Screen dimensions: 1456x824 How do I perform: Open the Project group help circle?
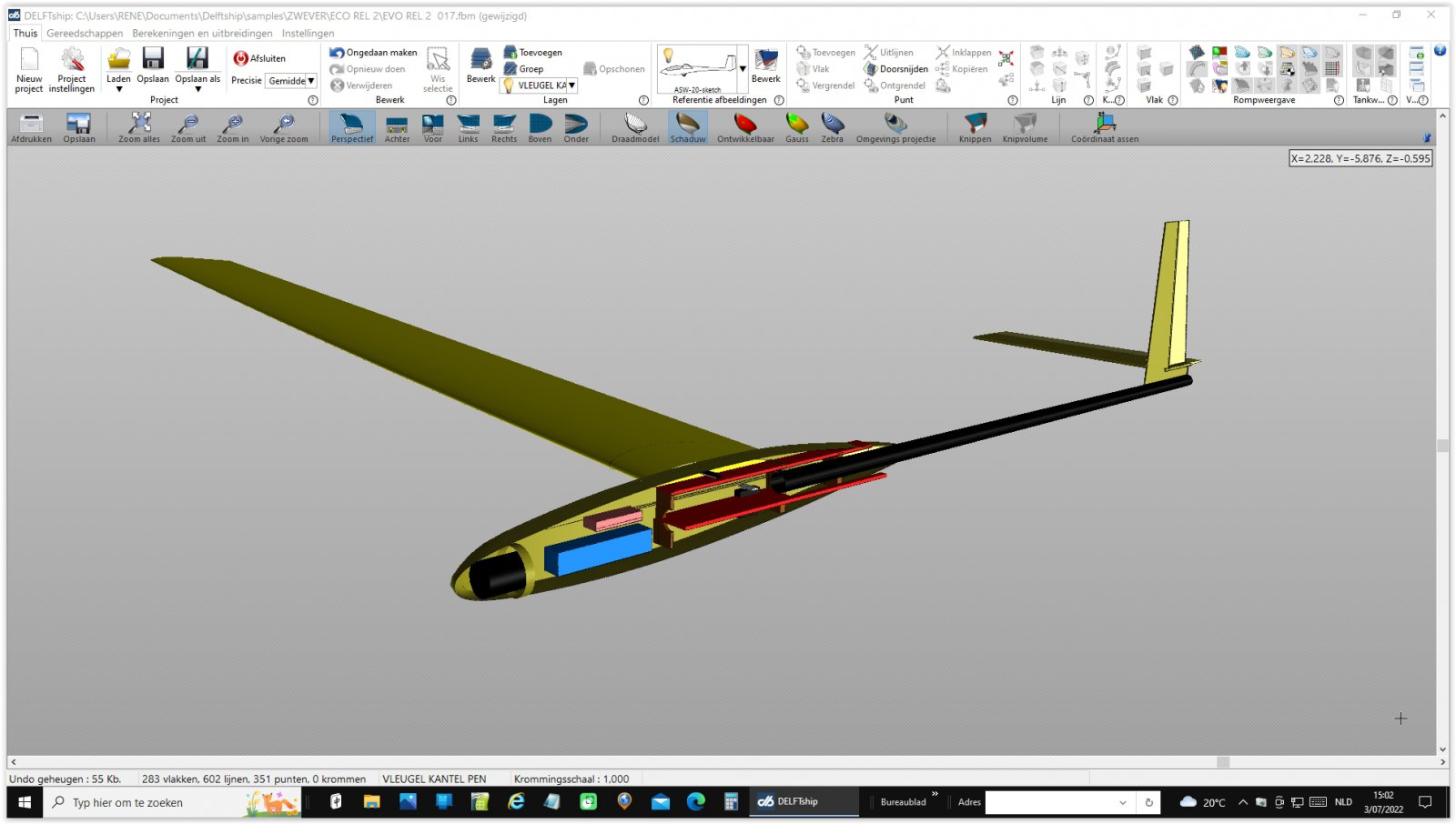[x=313, y=101]
